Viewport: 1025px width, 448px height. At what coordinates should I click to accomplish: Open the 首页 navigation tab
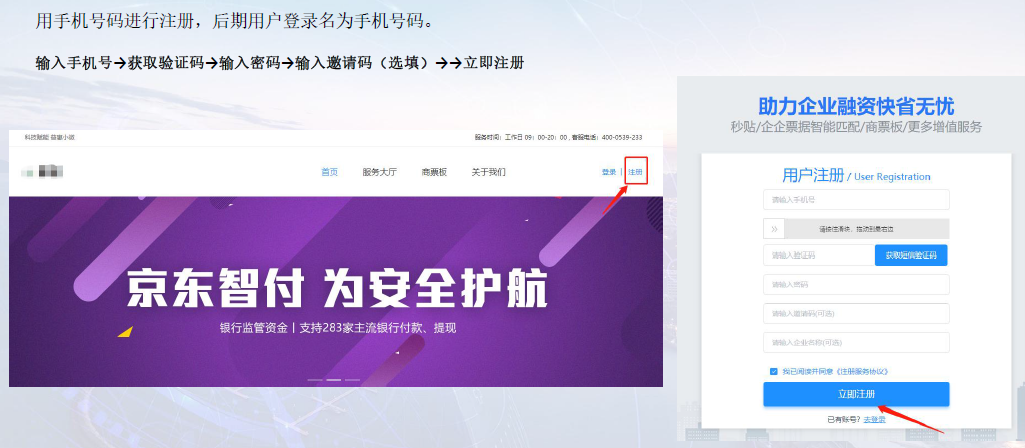(329, 172)
